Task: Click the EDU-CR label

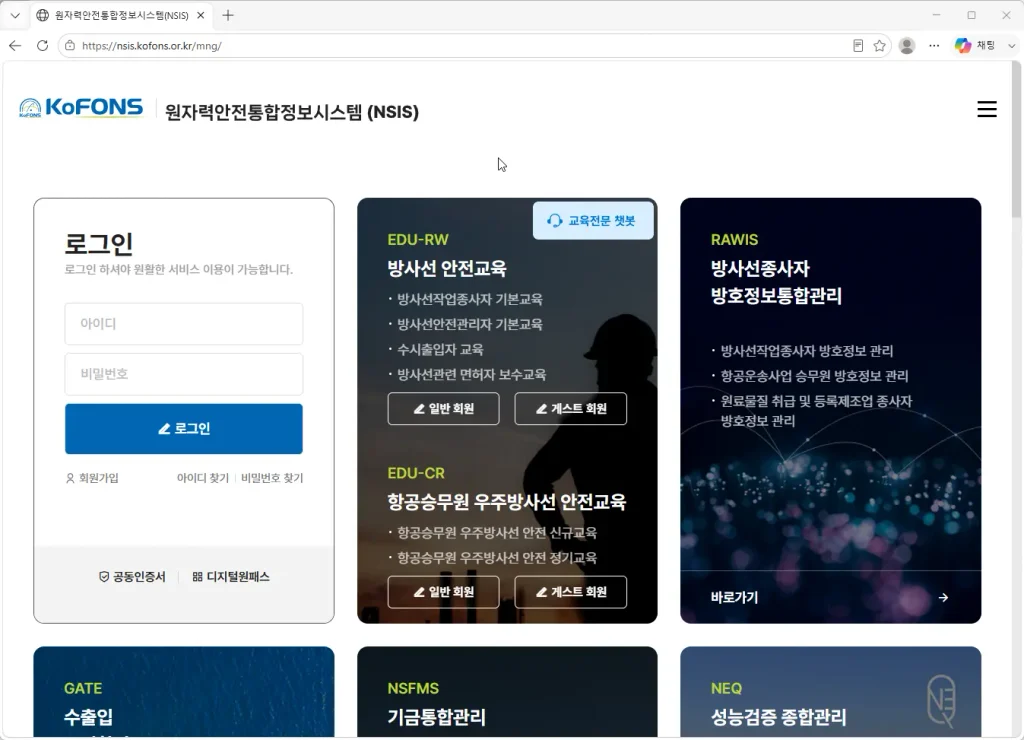Action: point(416,473)
